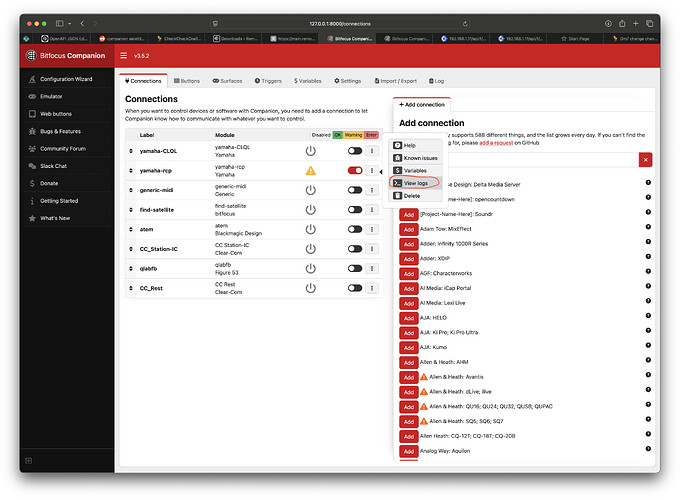Image resolution: width=681 pixels, height=500 pixels.
Task: Open the find-satellite row options menu
Action: point(372,209)
